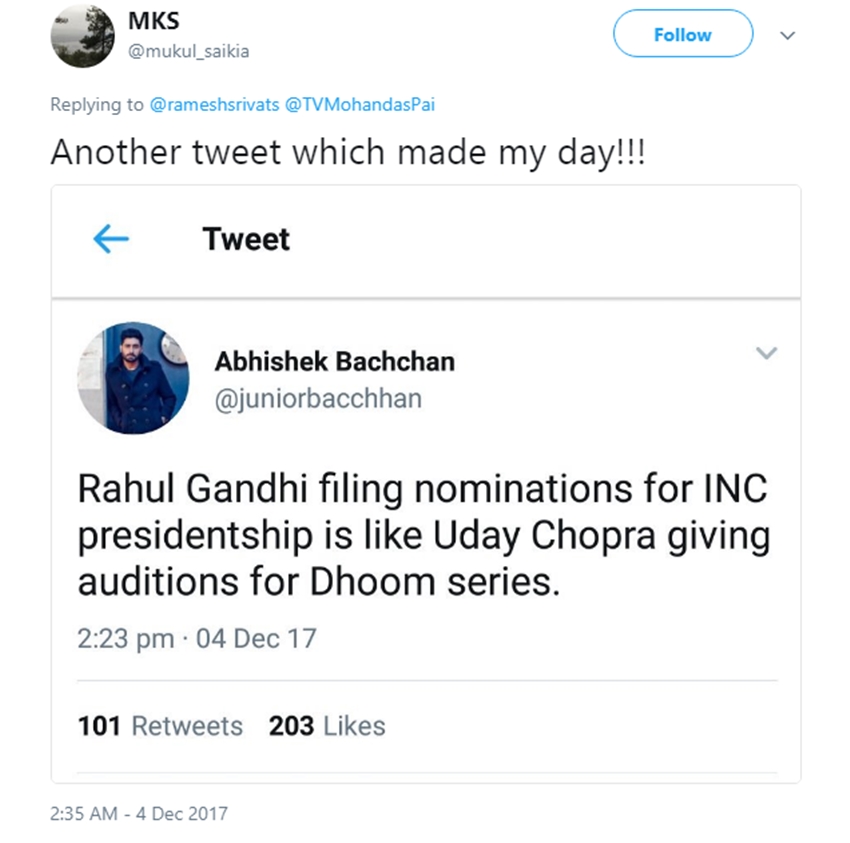Click the @juniorbacchhan handle

point(318,398)
